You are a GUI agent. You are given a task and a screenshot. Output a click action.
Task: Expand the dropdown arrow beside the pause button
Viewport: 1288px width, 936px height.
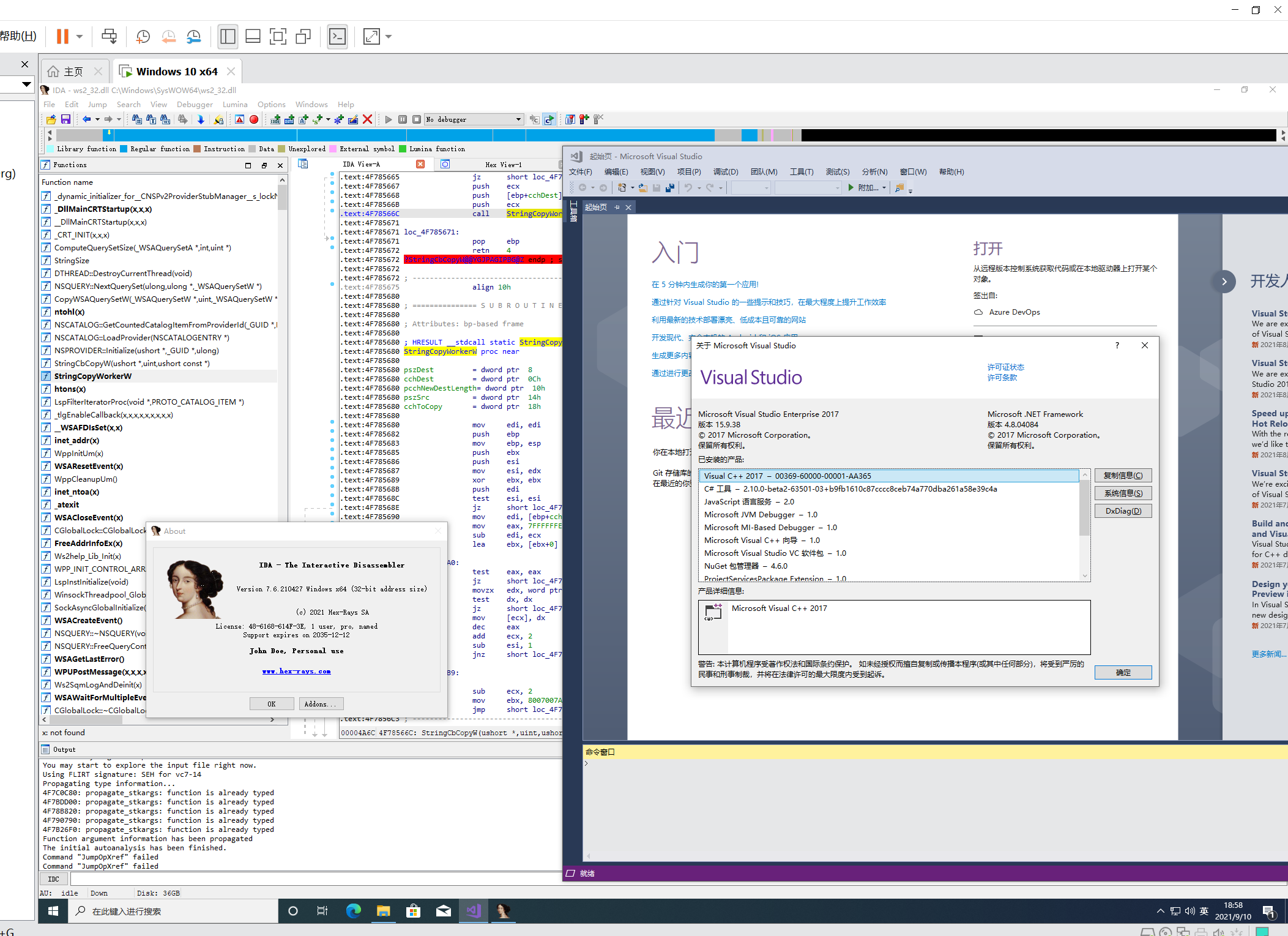point(80,37)
